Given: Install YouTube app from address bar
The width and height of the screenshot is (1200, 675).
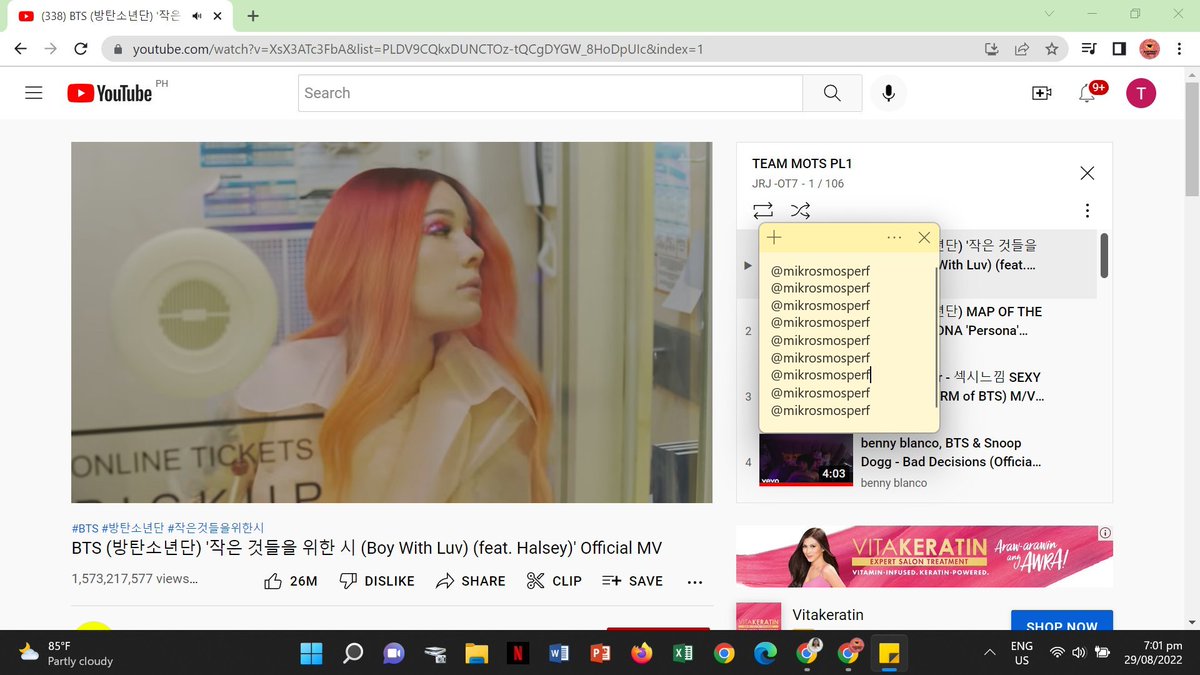Looking at the screenshot, I should pyautogui.click(x=992, y=48).
